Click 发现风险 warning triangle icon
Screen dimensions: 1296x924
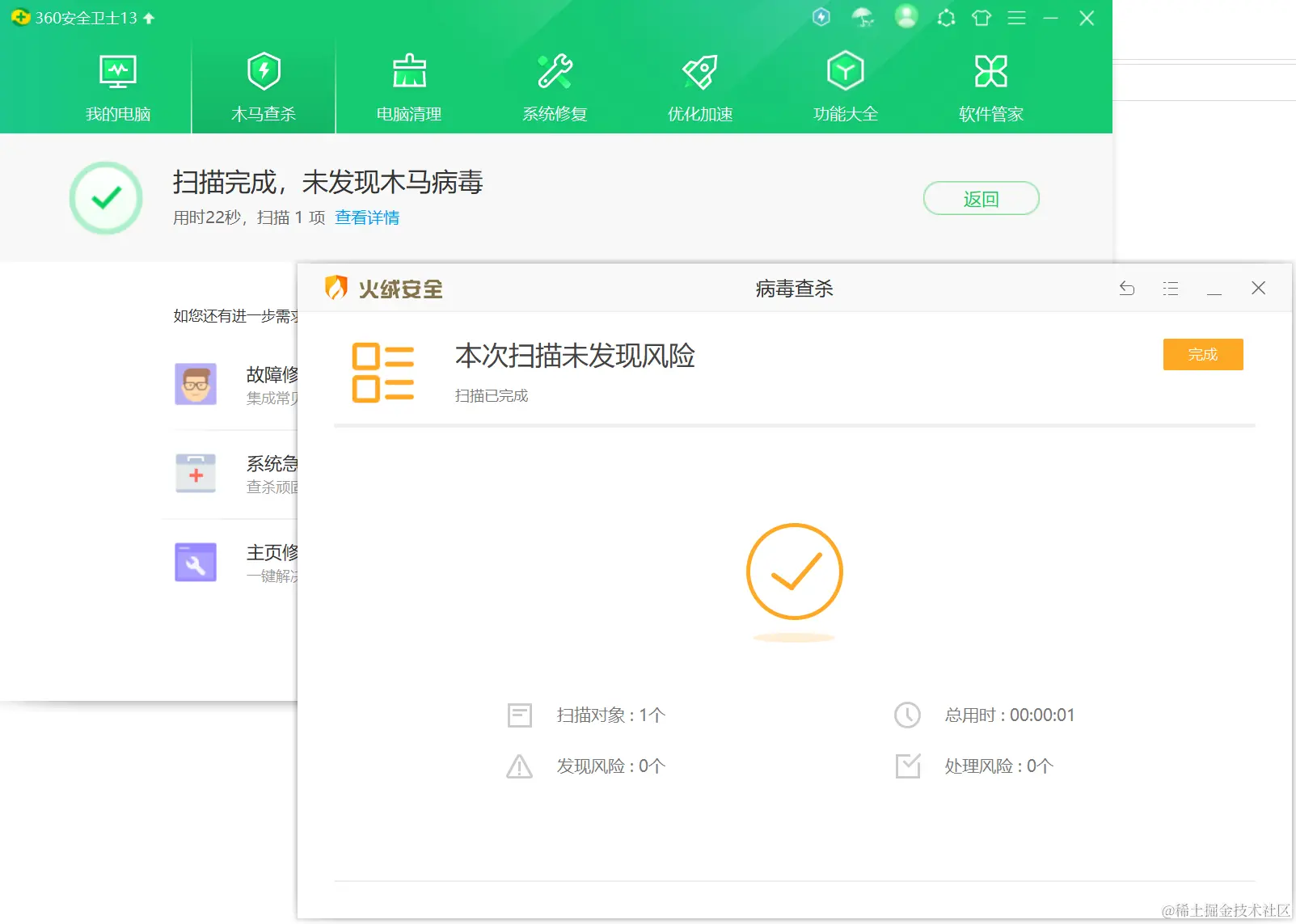pos(520,766)
